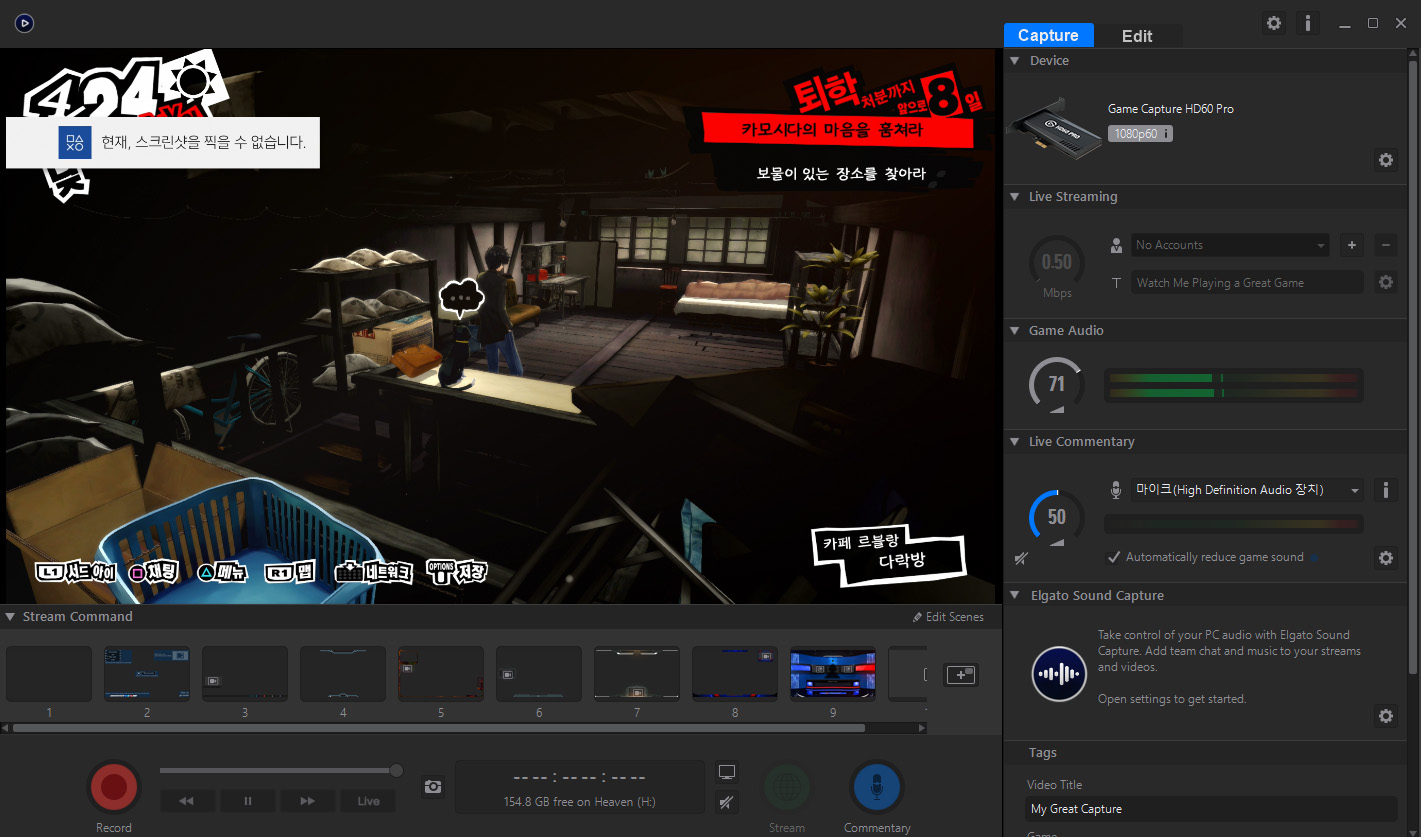Add a streaming account with plus button
This screenshot has width=1421, height=837.
tap(1351, 245)
